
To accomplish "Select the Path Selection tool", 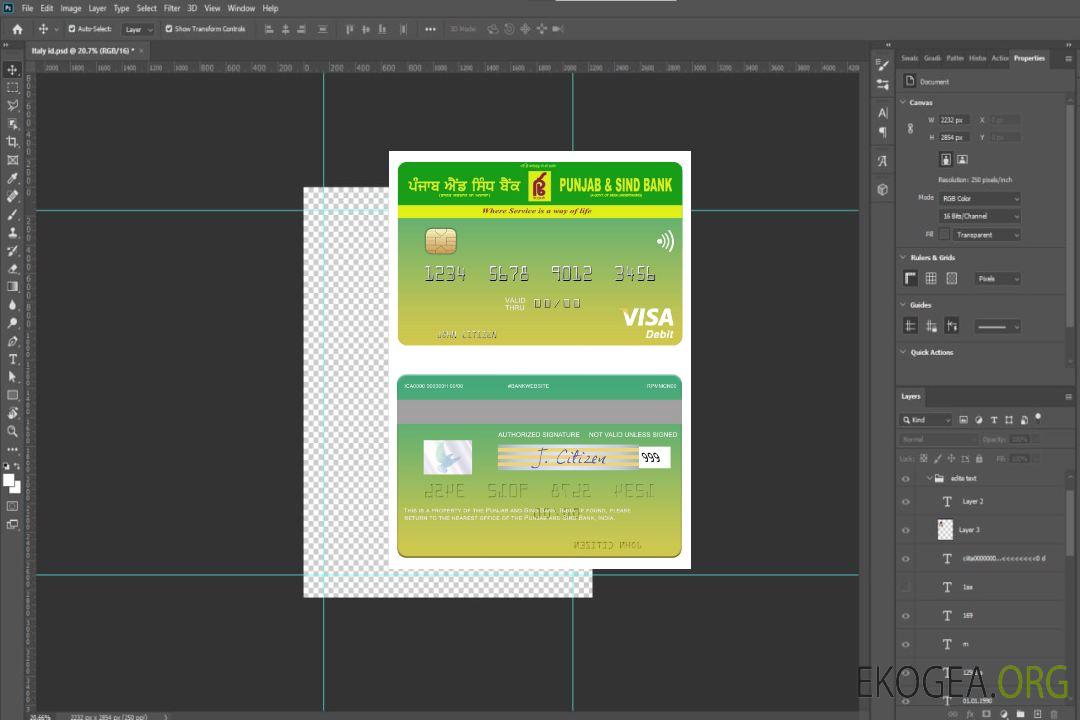I will point(12,377).
